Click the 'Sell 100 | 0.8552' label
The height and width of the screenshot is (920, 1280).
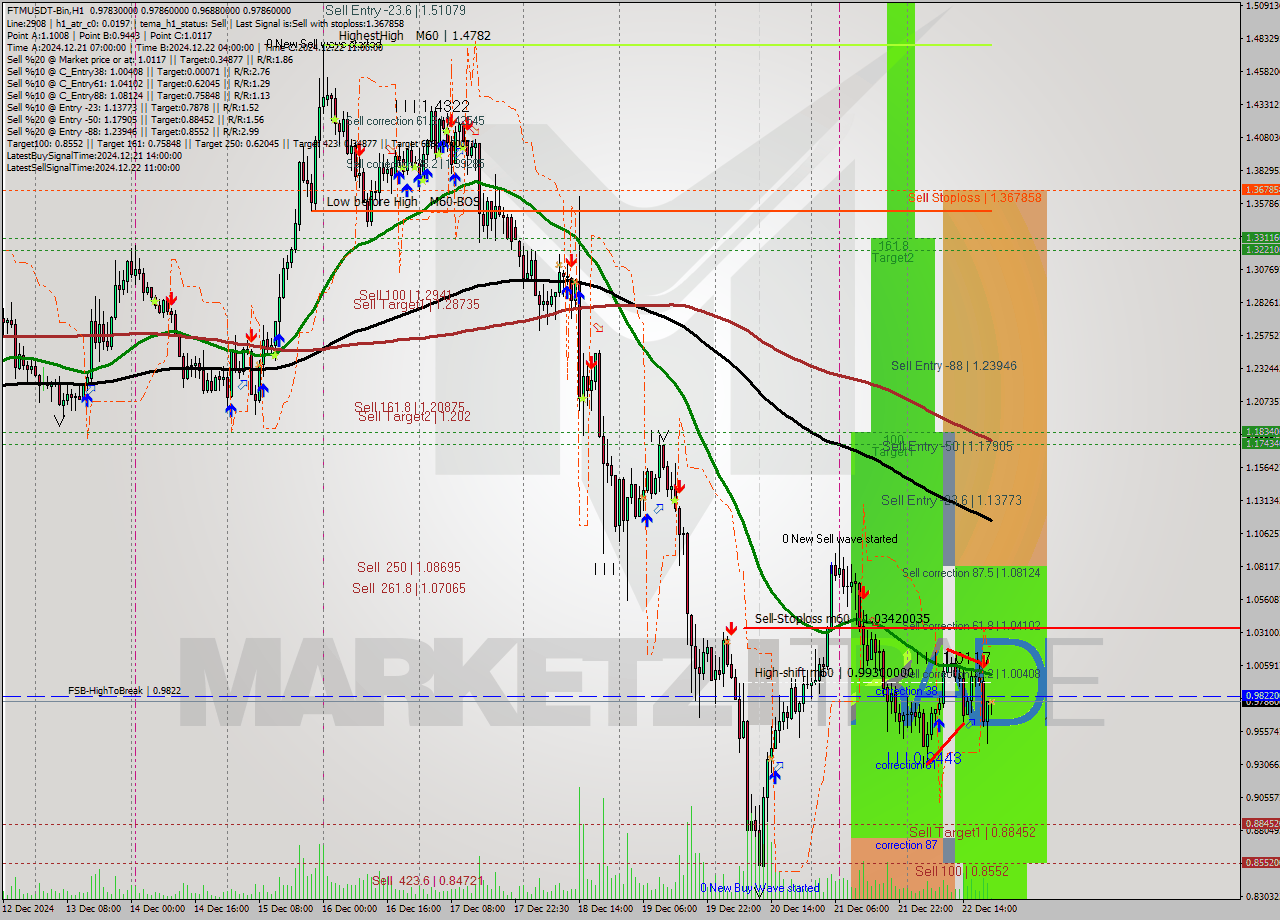pyautogui.click(x=962, y=871)
